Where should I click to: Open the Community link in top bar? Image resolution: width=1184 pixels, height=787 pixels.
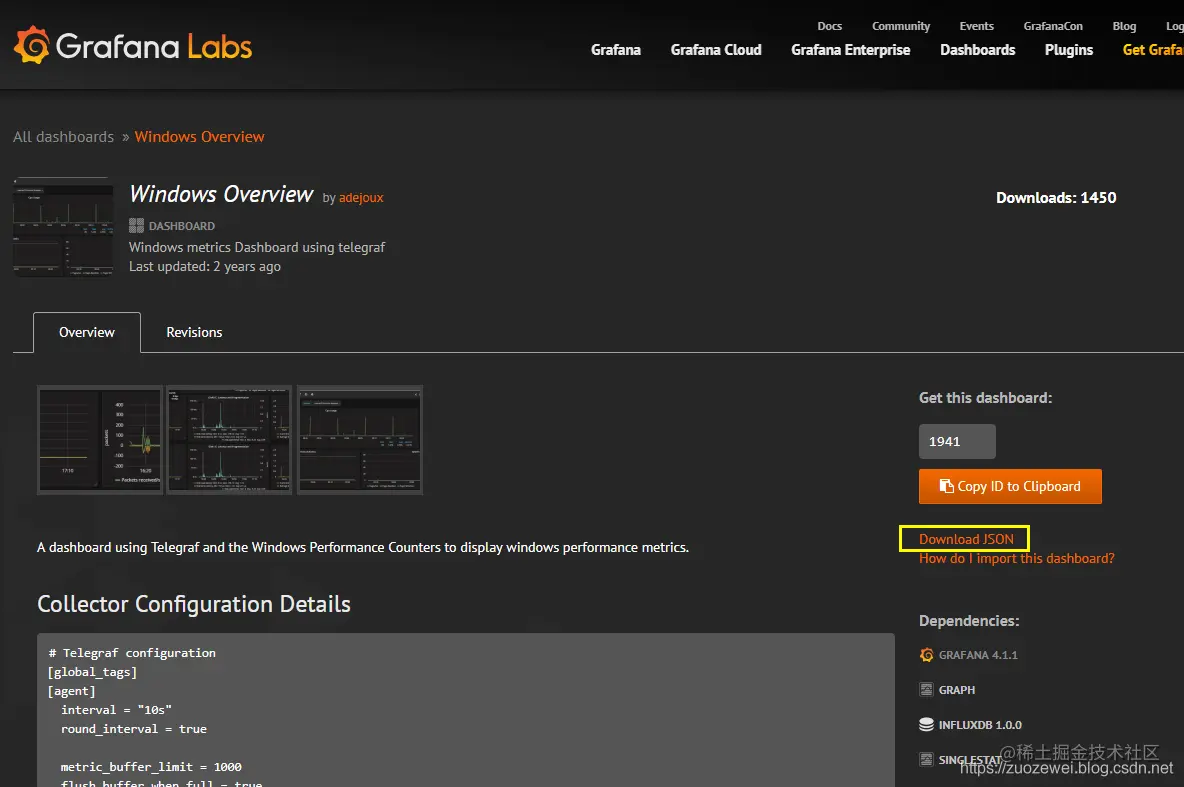coord(901,26)
